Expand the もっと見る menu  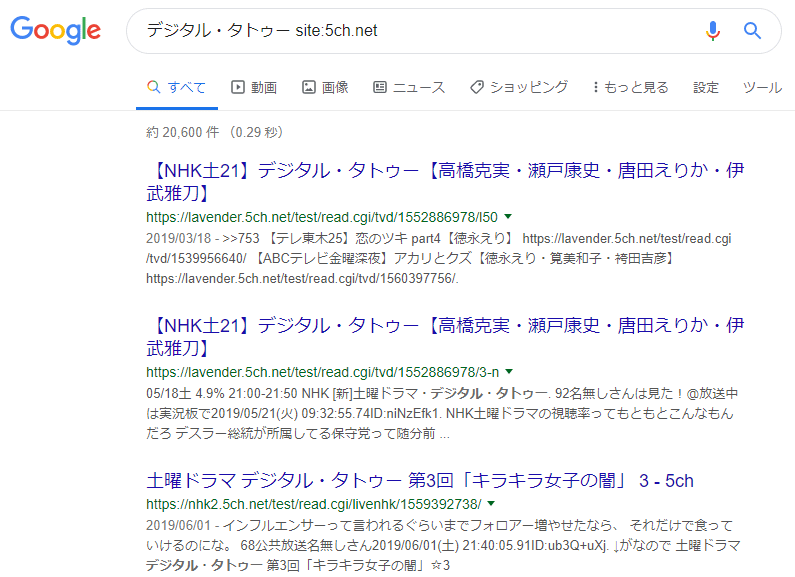[x=631, y=87]
